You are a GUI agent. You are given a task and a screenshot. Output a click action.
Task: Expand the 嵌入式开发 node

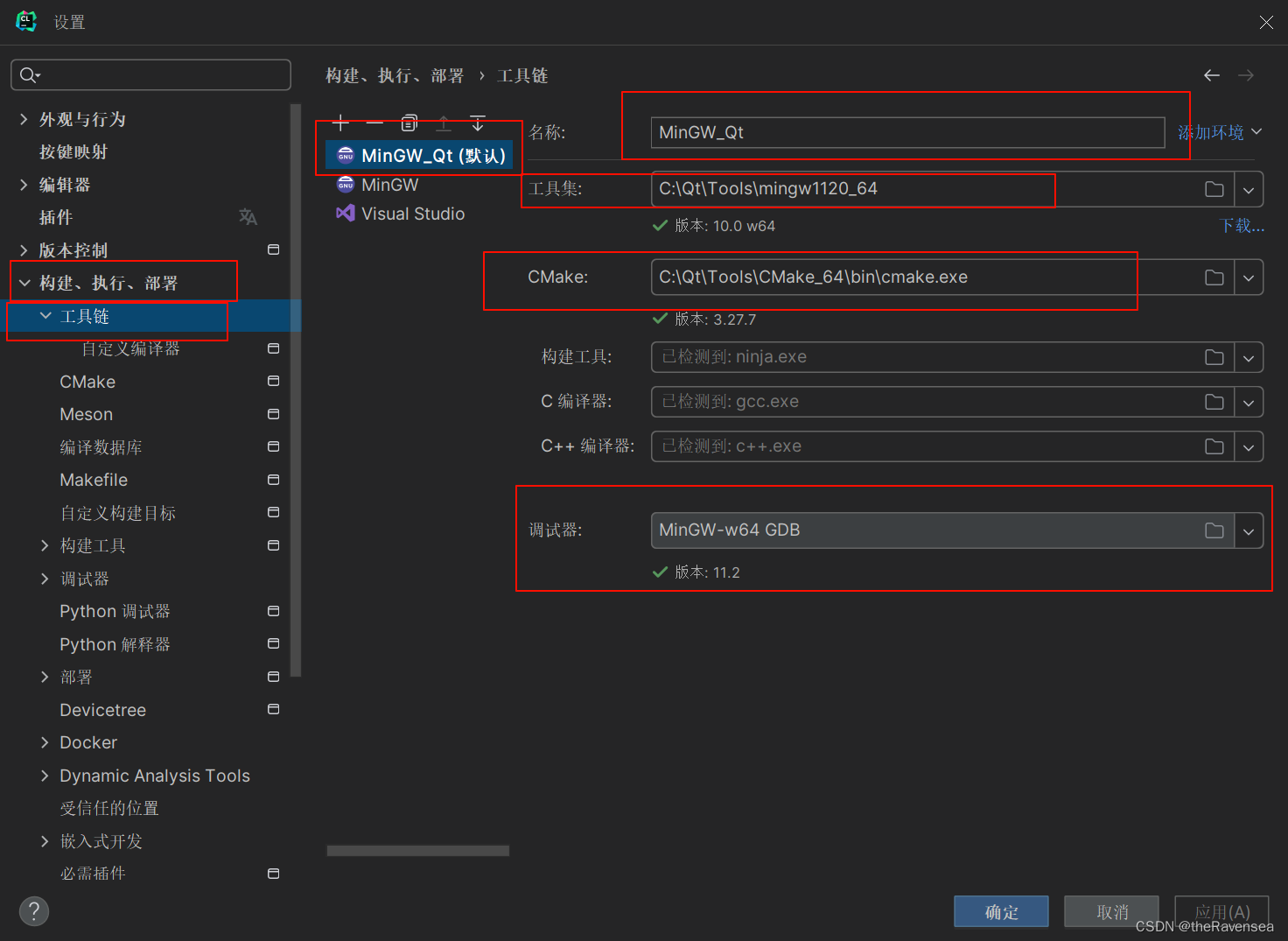pyautogui.click(x=45, y=841)
